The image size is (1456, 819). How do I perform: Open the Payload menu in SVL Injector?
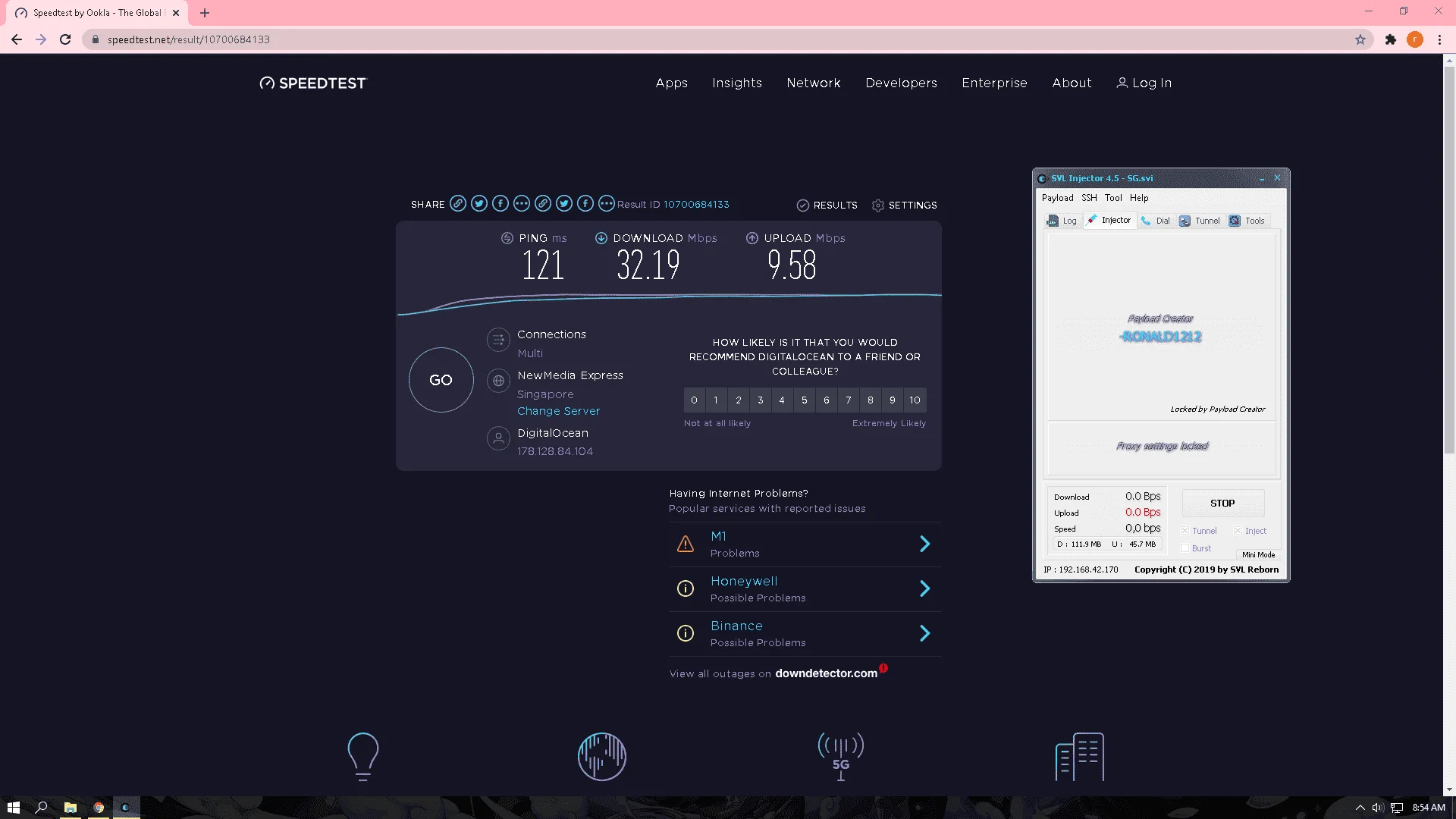point(1057,198)
